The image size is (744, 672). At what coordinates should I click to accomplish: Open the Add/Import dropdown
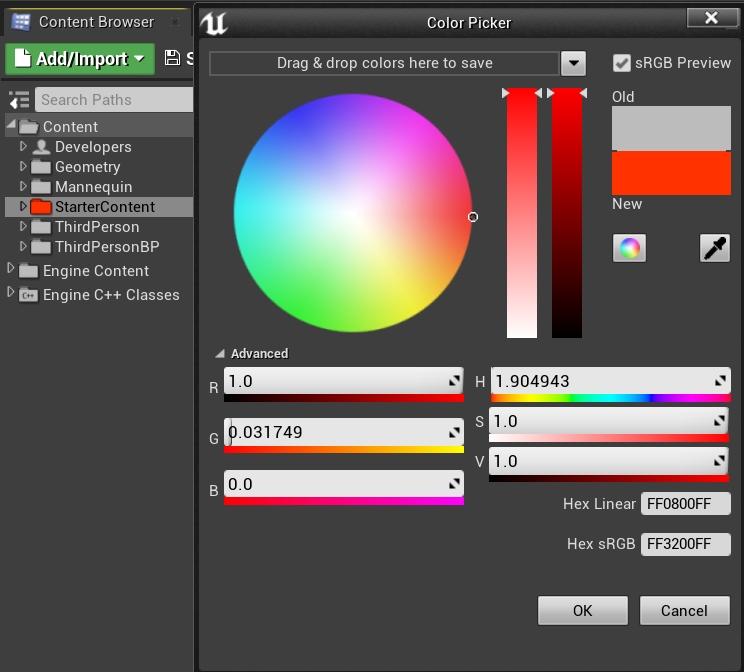tap(80, 59)
